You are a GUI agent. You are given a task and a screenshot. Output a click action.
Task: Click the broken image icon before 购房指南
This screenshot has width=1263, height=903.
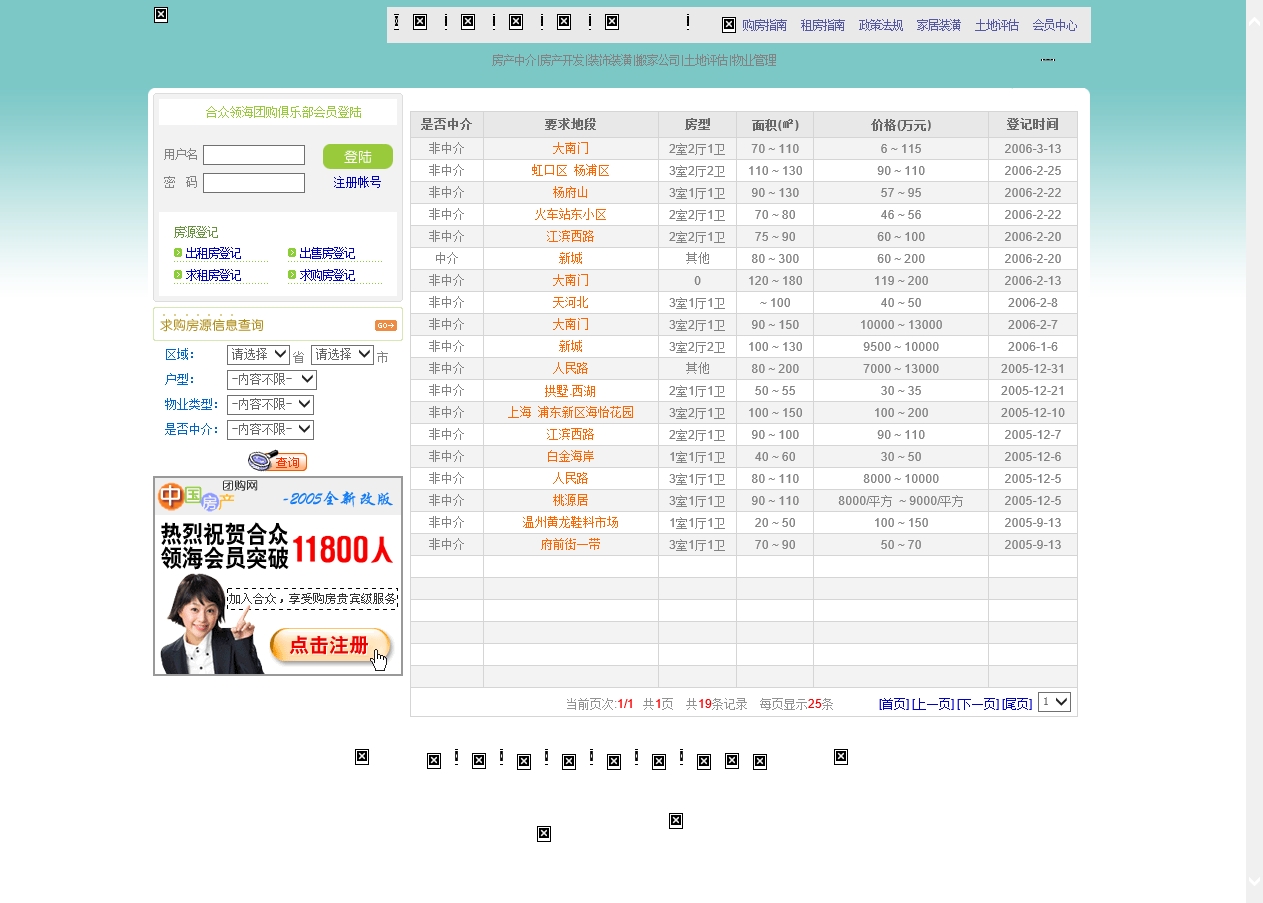pyautogui.click(x=729, y=24)
